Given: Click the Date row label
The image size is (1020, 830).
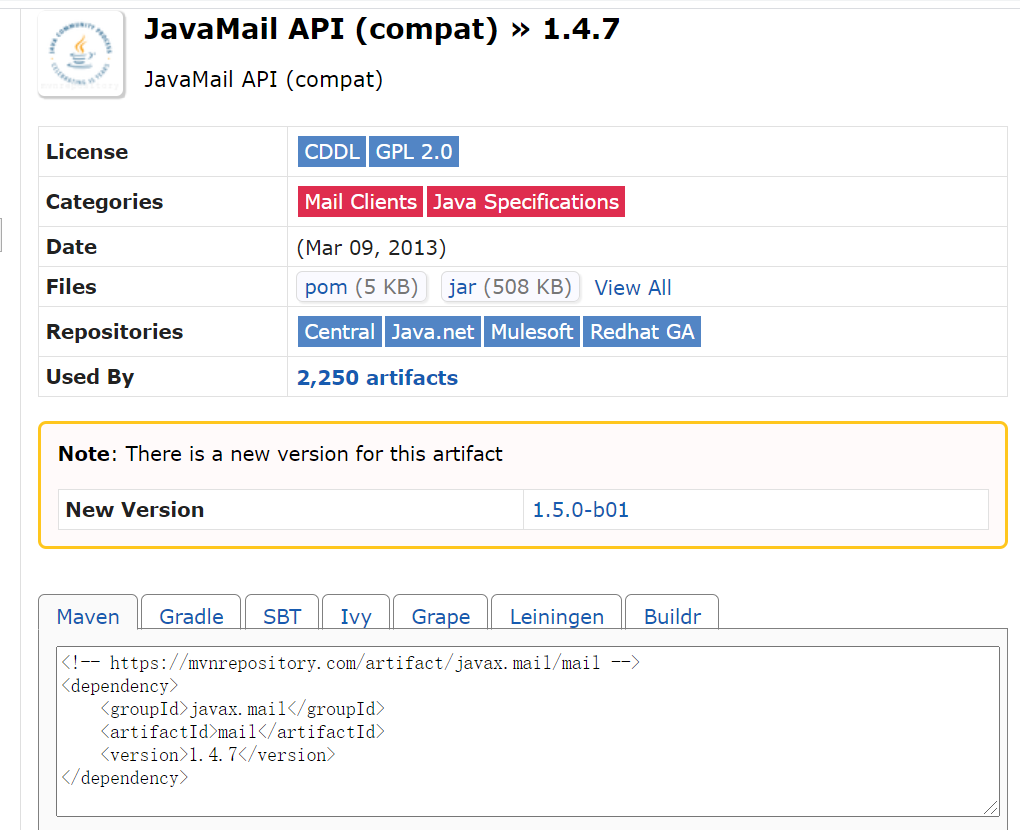Looking at the screenshot, I should pyautogui.click(x=72, y=247).
